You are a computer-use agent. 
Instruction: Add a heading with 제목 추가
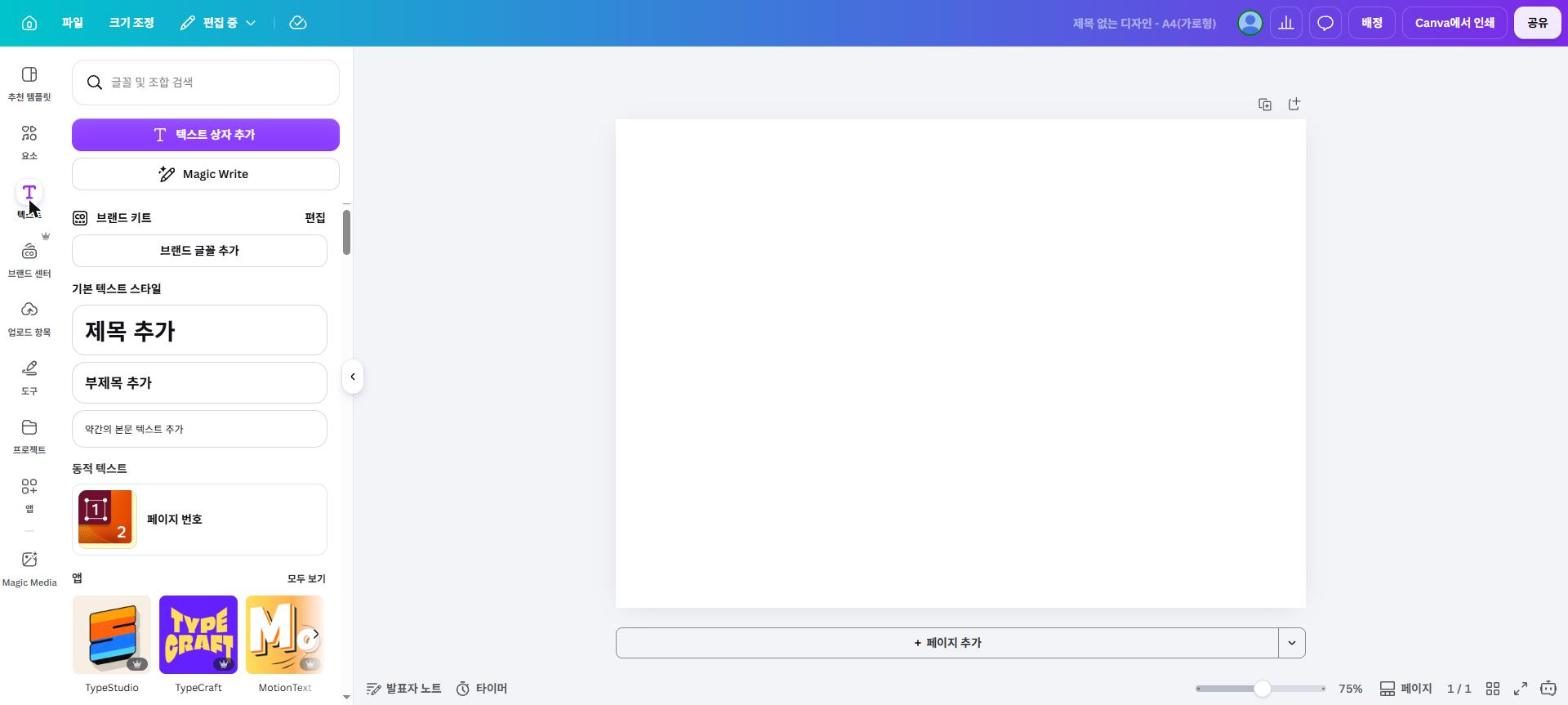(200, 331)
